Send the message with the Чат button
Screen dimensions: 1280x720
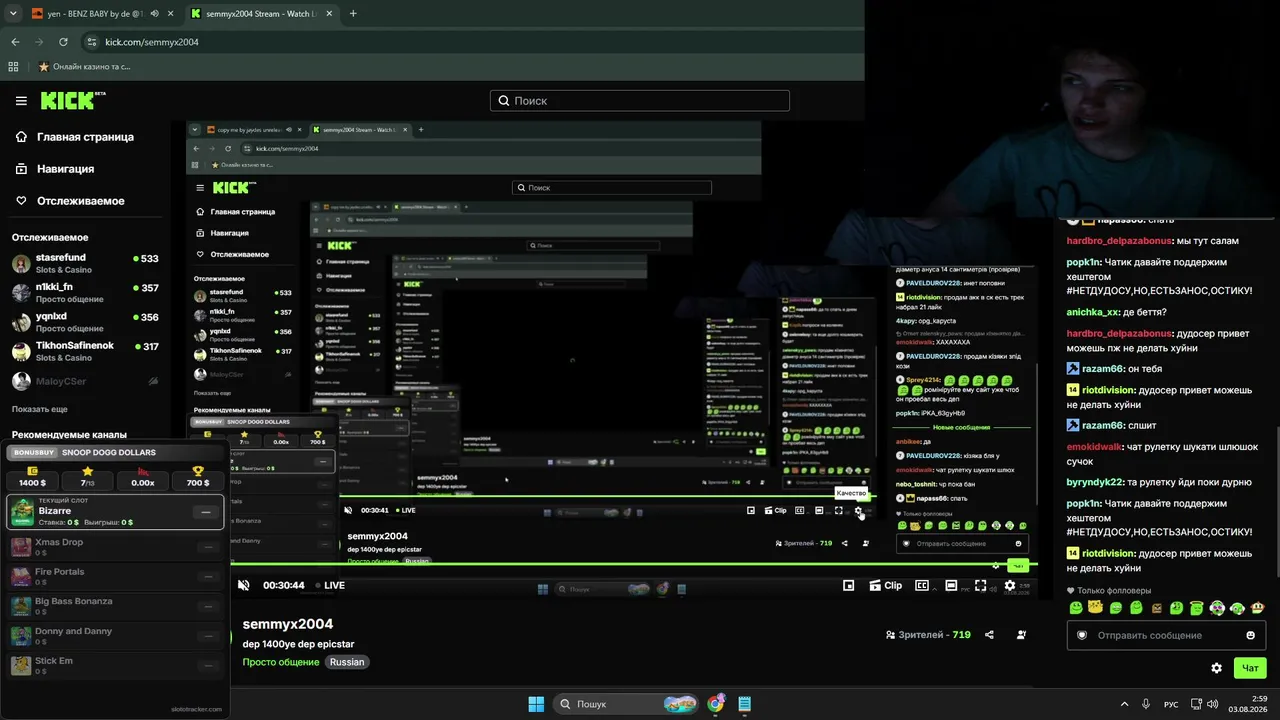coord(1250,668)
